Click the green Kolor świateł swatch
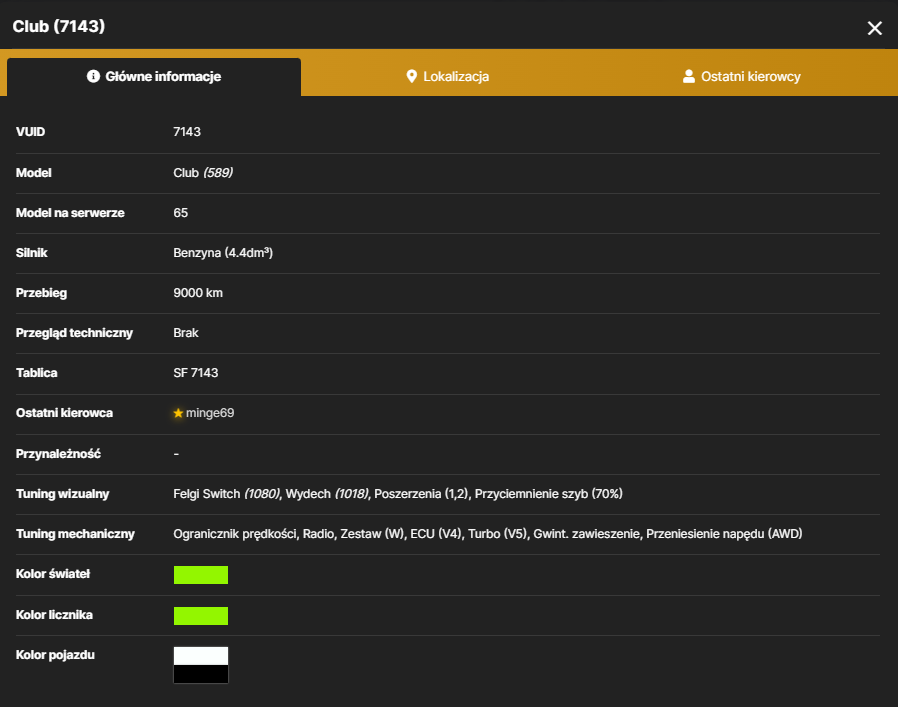Viewport: 898px width, 707px height. (x=201, y=575)
